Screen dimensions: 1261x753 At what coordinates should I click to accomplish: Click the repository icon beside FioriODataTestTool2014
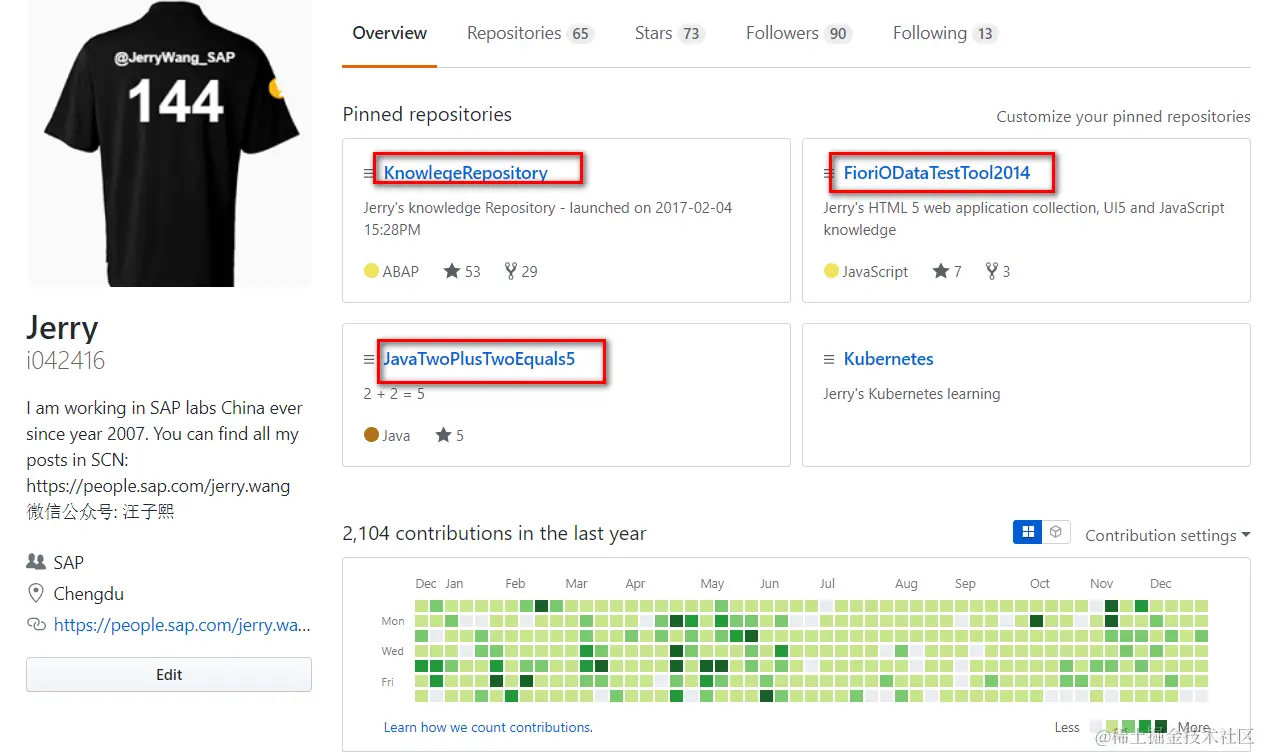[x=828, y=172]
